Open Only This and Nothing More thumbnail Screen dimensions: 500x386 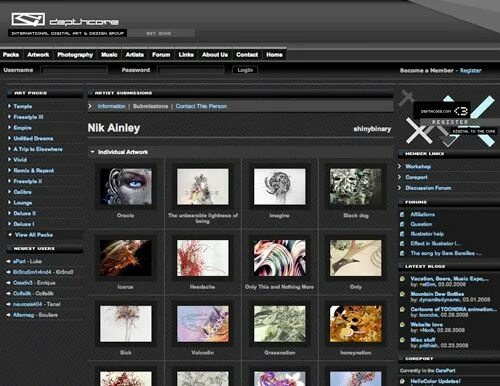[280, 258]
